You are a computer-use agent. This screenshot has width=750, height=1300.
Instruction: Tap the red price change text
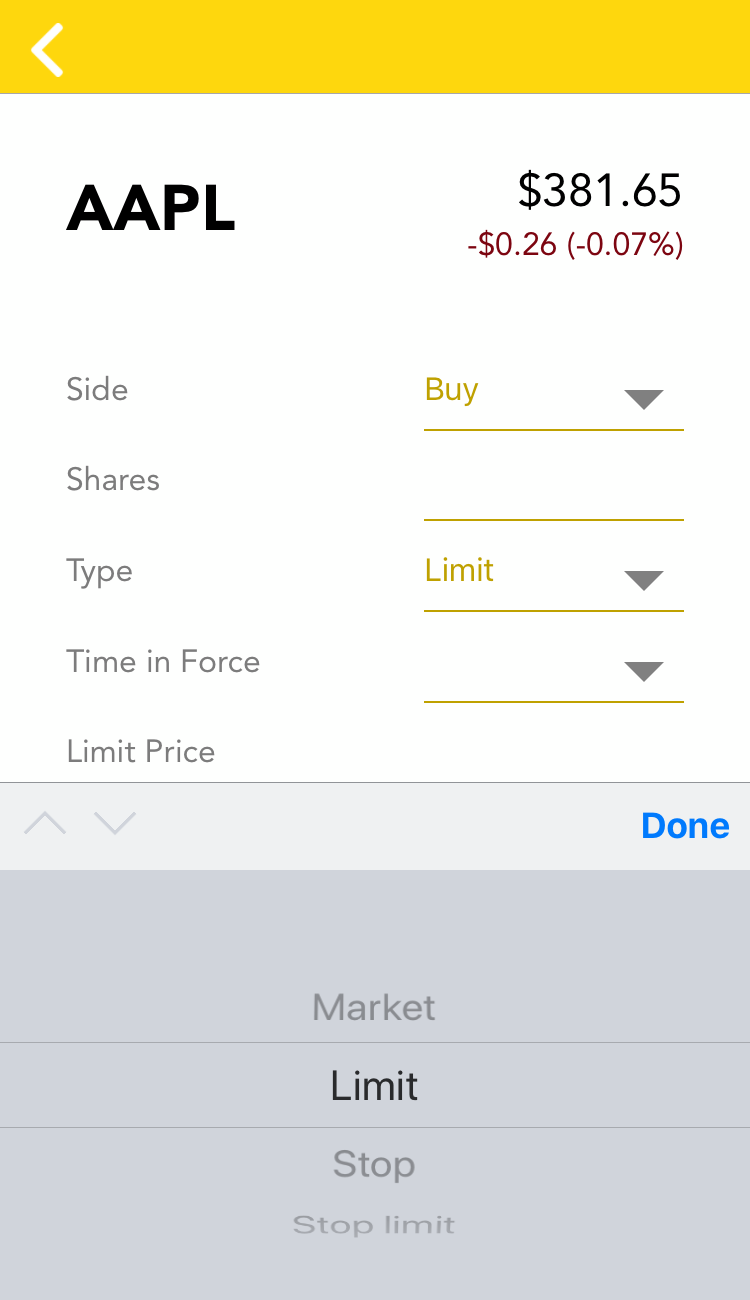pos(575,245)
